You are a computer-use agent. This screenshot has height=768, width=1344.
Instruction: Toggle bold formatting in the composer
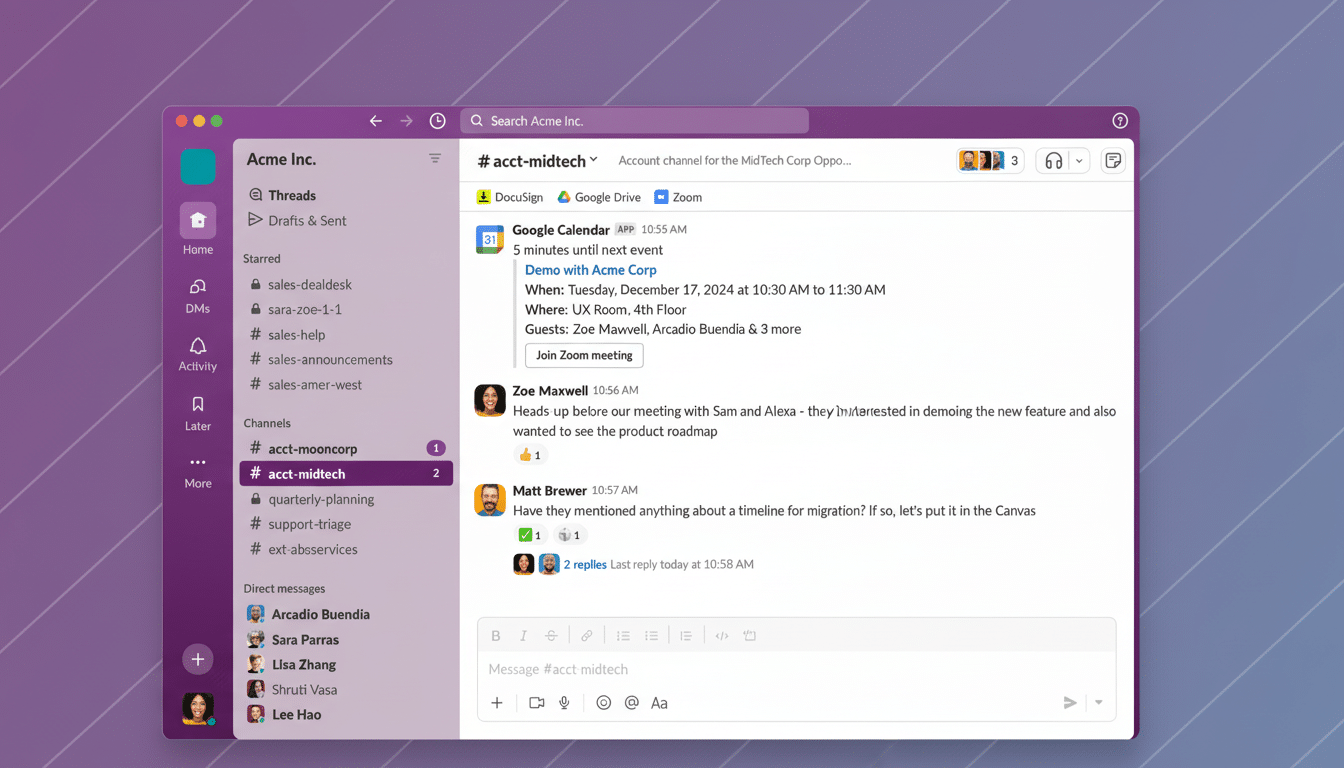coord(495,635)
